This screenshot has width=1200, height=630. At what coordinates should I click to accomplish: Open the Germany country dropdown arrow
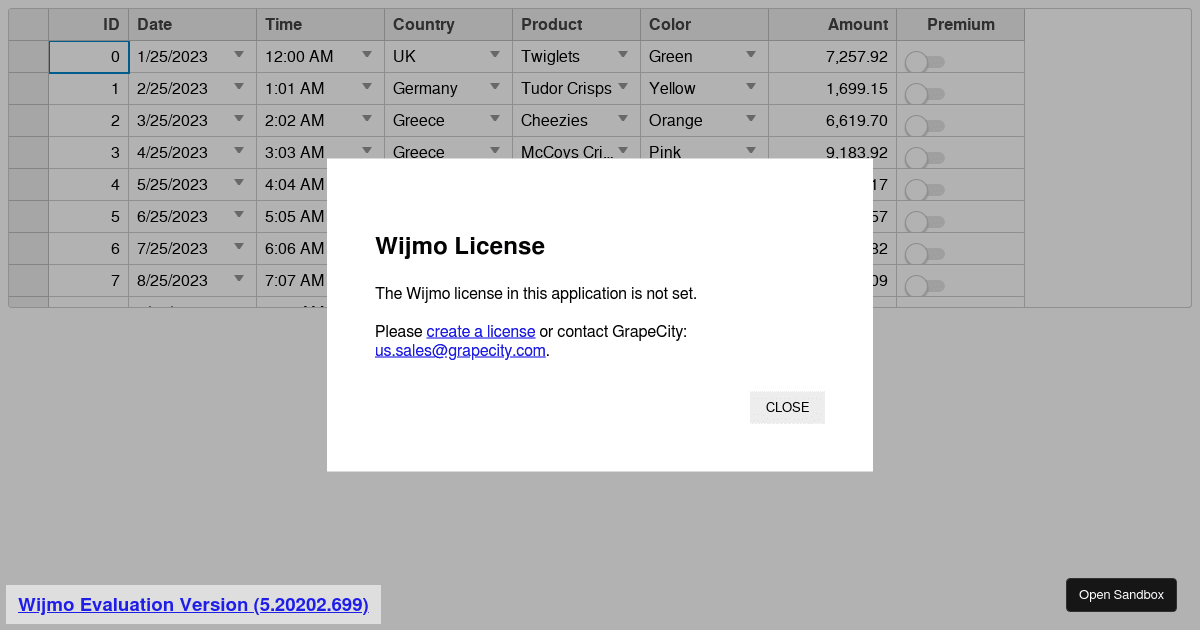click(x=495, y=88)
